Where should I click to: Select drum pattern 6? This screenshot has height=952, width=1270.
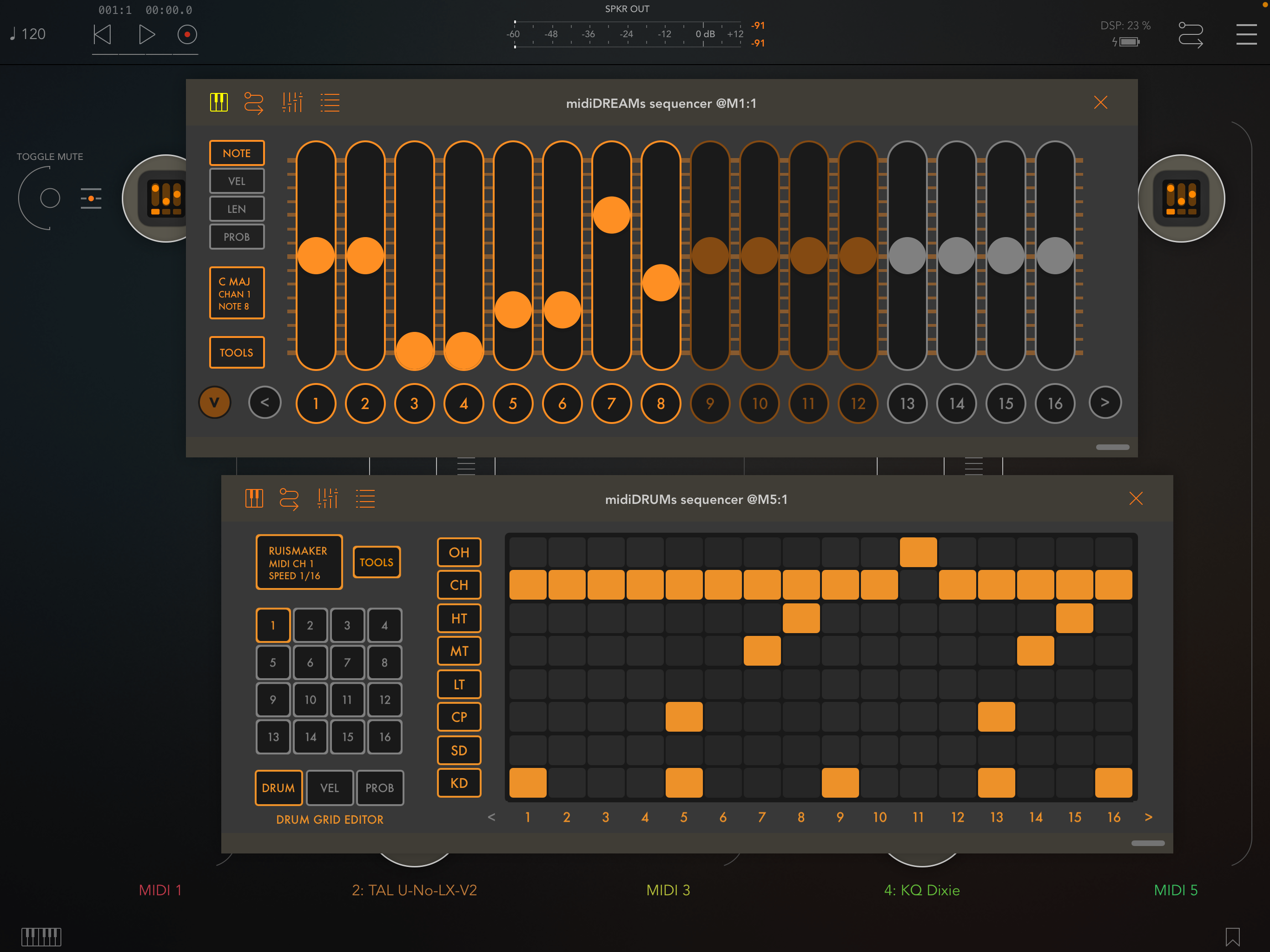(x=310, y=662)
